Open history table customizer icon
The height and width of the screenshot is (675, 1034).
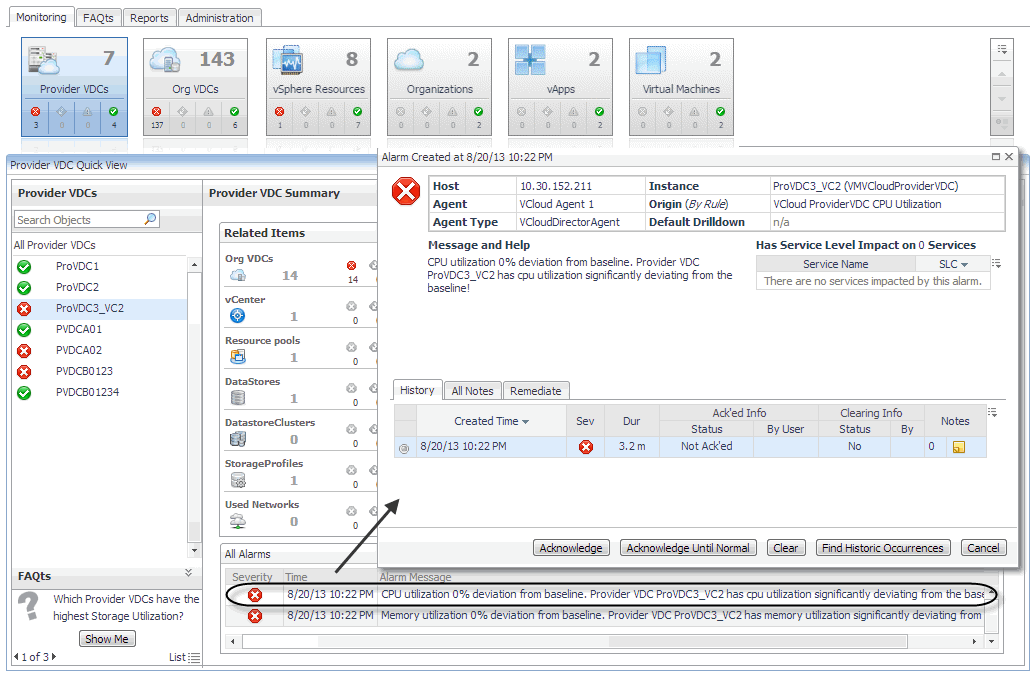tap(992, 413)
